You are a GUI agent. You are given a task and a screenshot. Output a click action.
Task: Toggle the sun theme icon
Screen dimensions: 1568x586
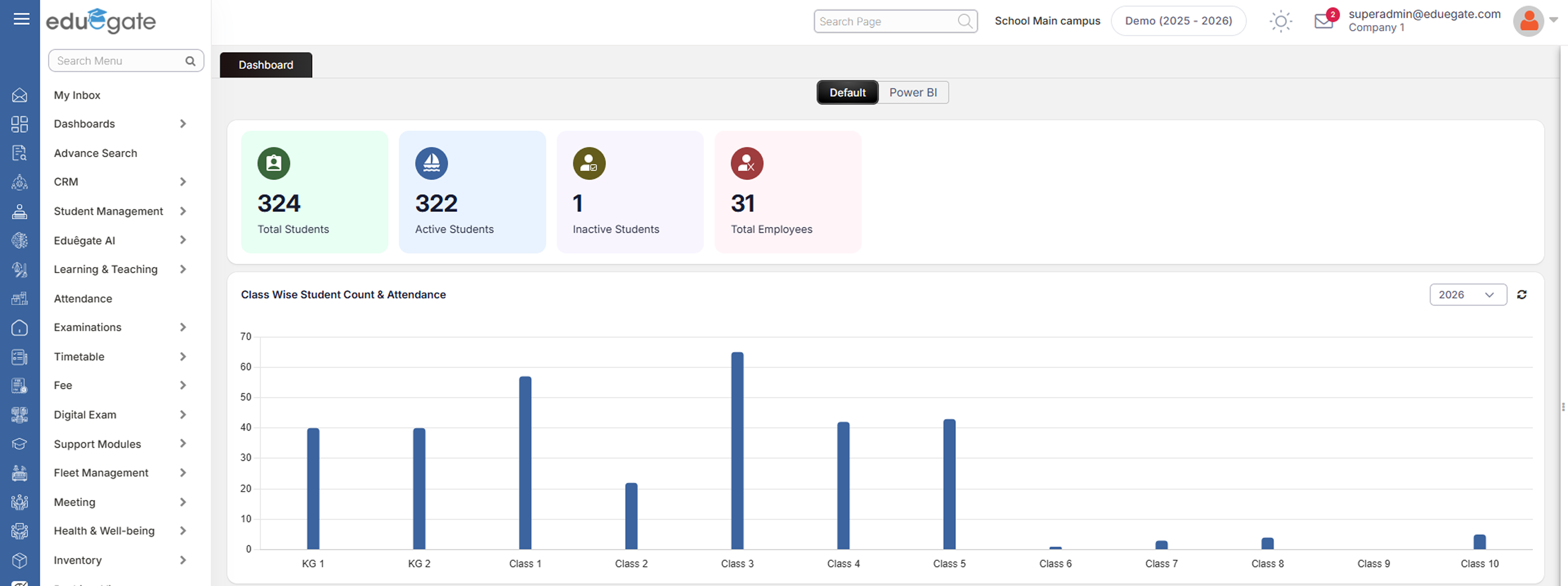pyautogui.click(x=1281, y=21)
